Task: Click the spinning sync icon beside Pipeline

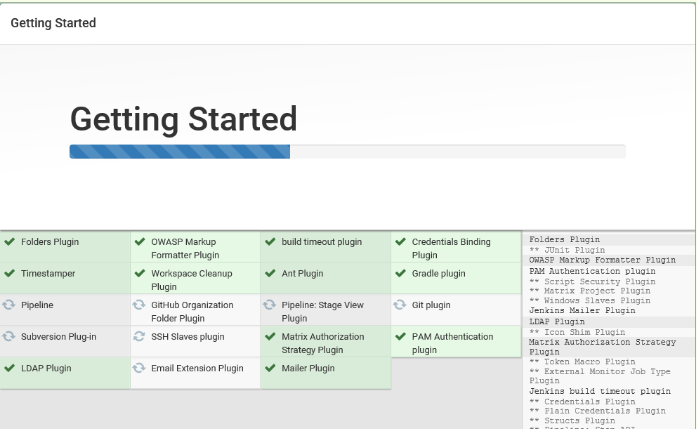Action: [x=9, y=305]
